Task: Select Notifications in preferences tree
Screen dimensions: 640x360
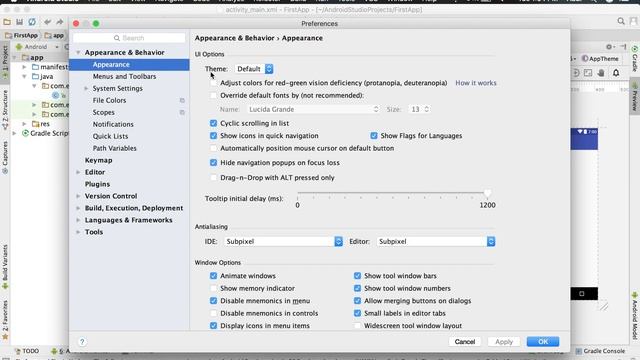Action: click(x=113, y=124)
